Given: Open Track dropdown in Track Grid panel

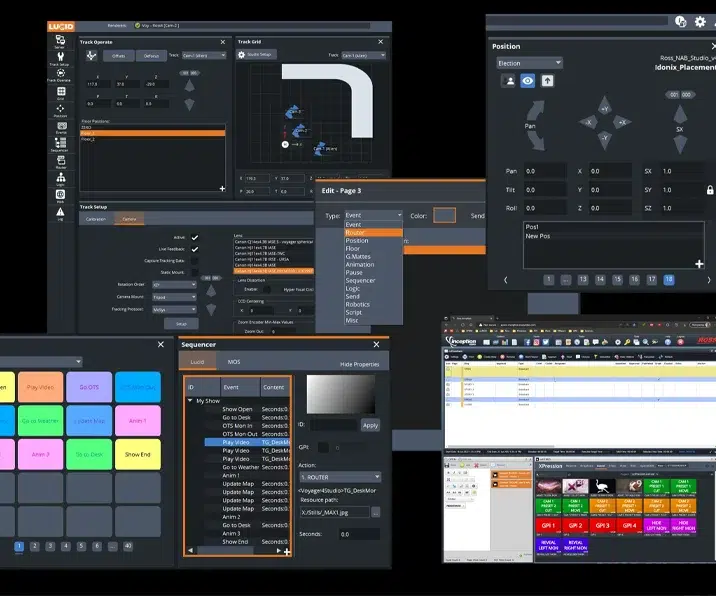Looking at the screenshot, I should (x=363, y=55).
